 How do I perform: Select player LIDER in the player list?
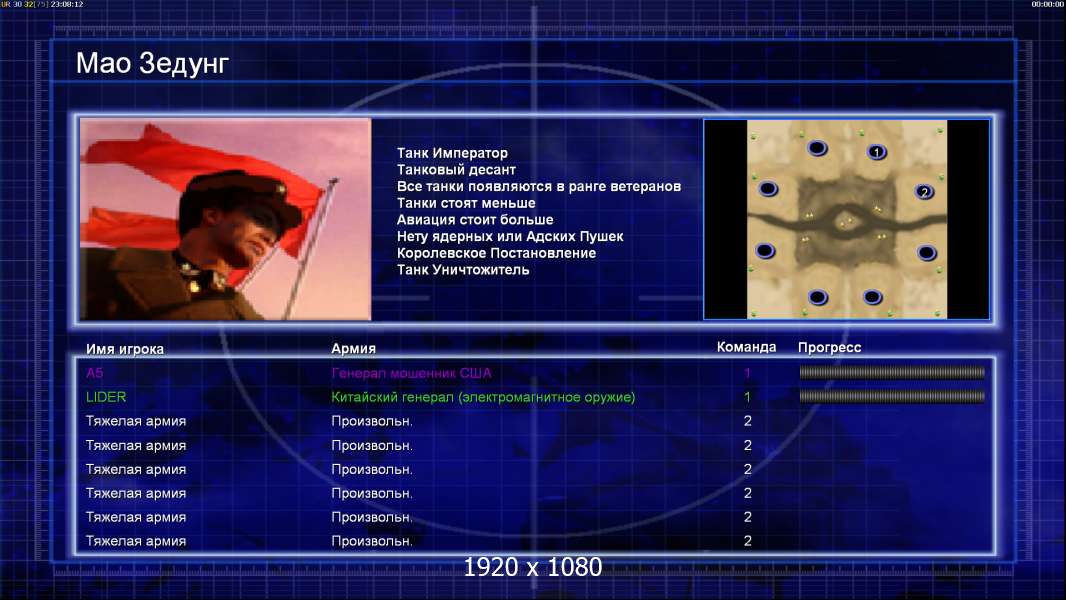(x=106, y=397)
